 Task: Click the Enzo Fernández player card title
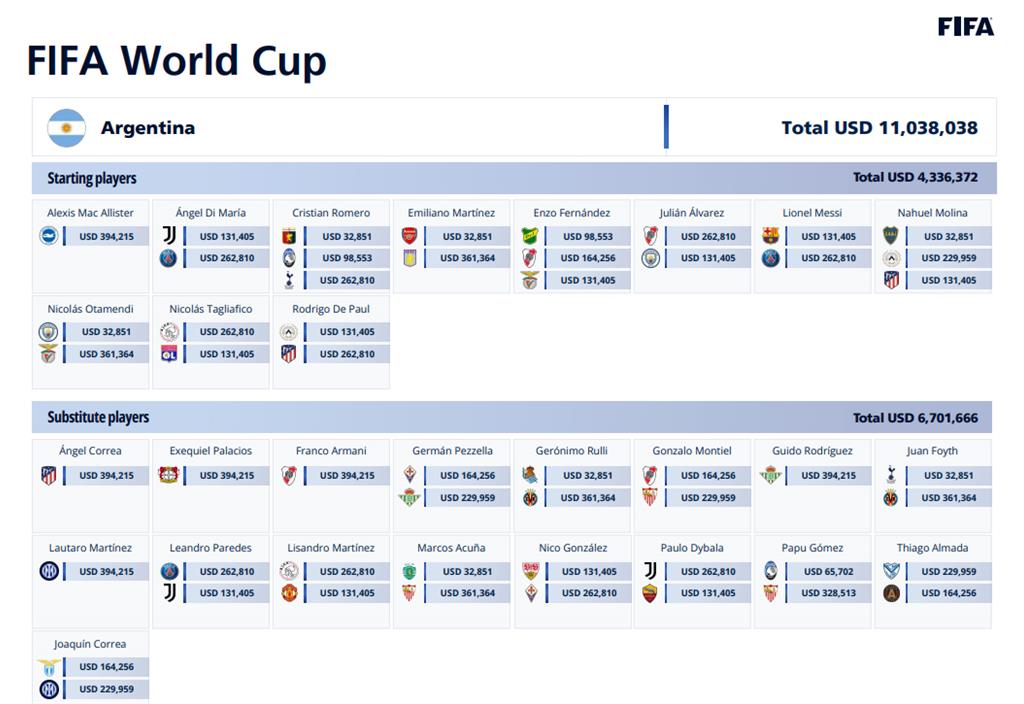tap(571, 213)
